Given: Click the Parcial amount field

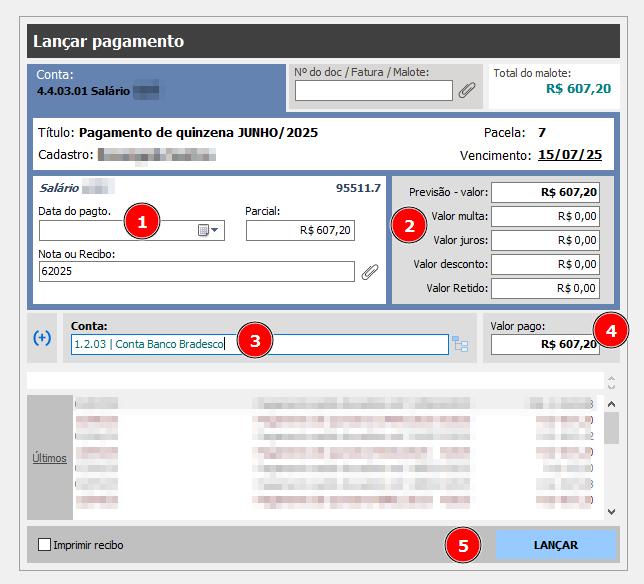Looking at the screenshot, I should [x=300, y=231].
